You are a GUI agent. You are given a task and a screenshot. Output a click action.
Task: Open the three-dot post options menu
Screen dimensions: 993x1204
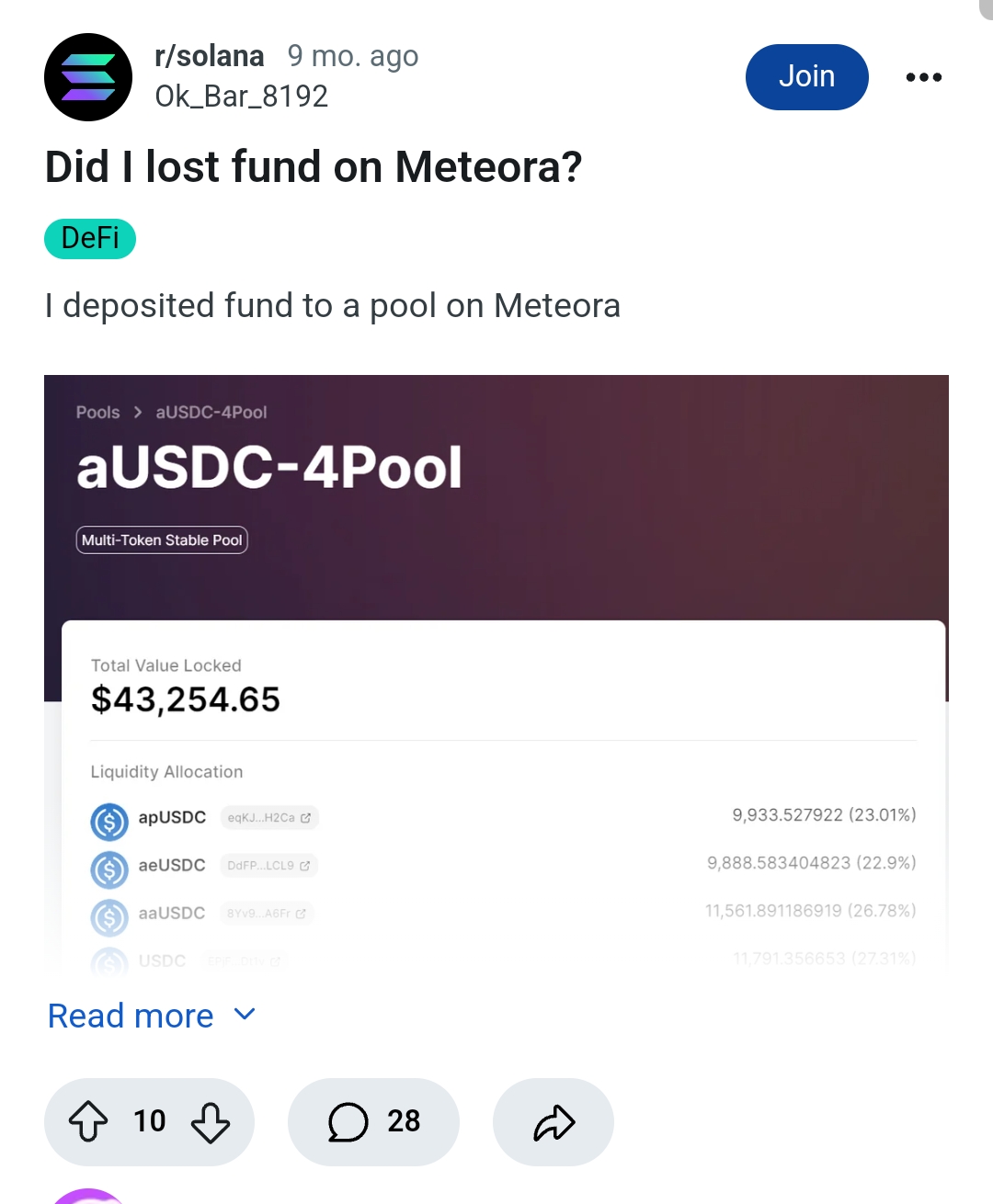tap(923, 77)
